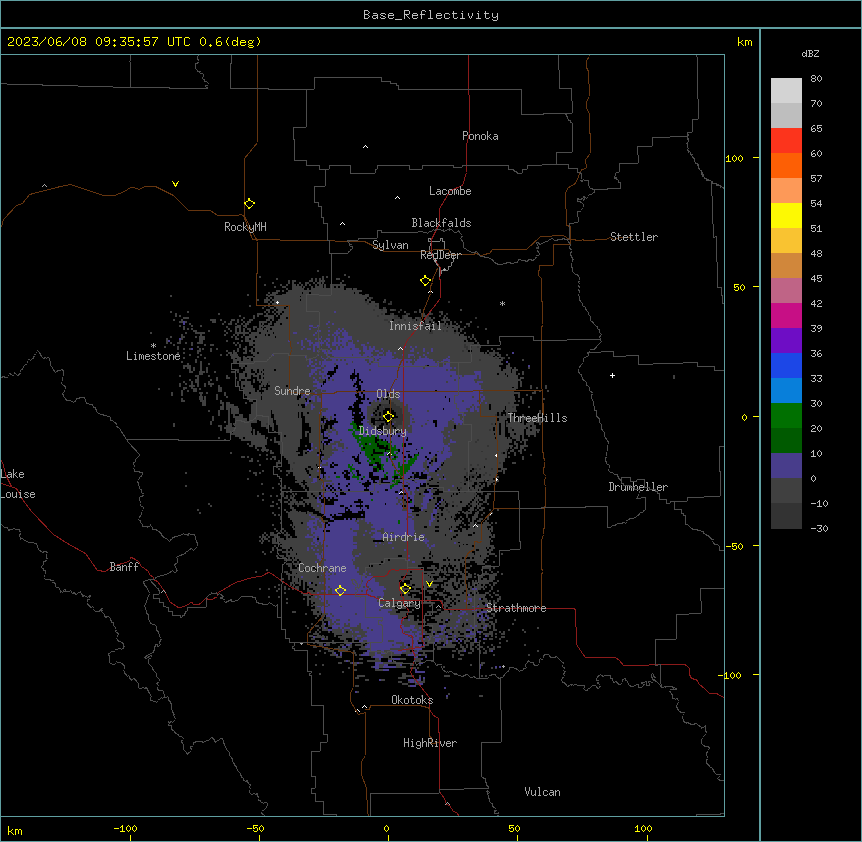Click the Banff label
The height and width of the screenshot is (842, 862).
(x=124, y=567)
